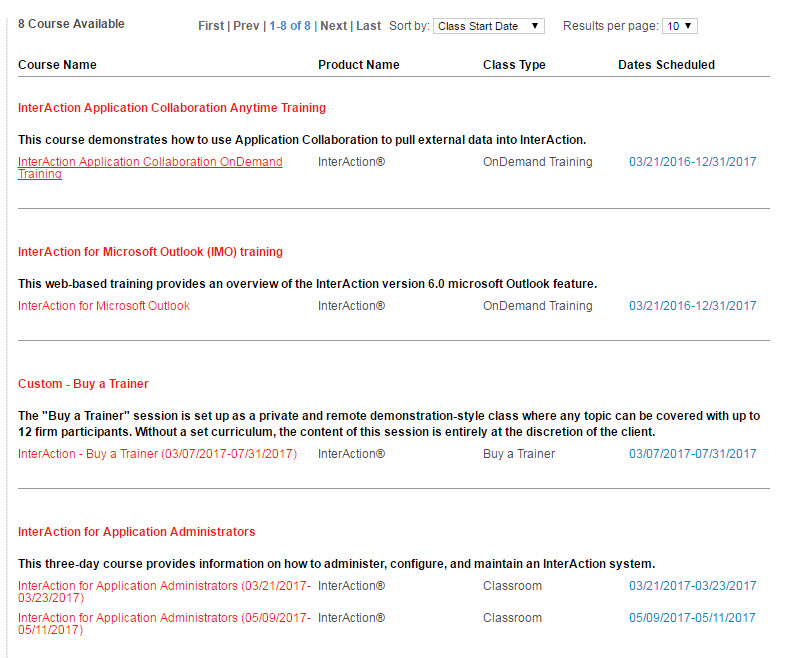Click the Product Name column header

click(x=359, y=65)
